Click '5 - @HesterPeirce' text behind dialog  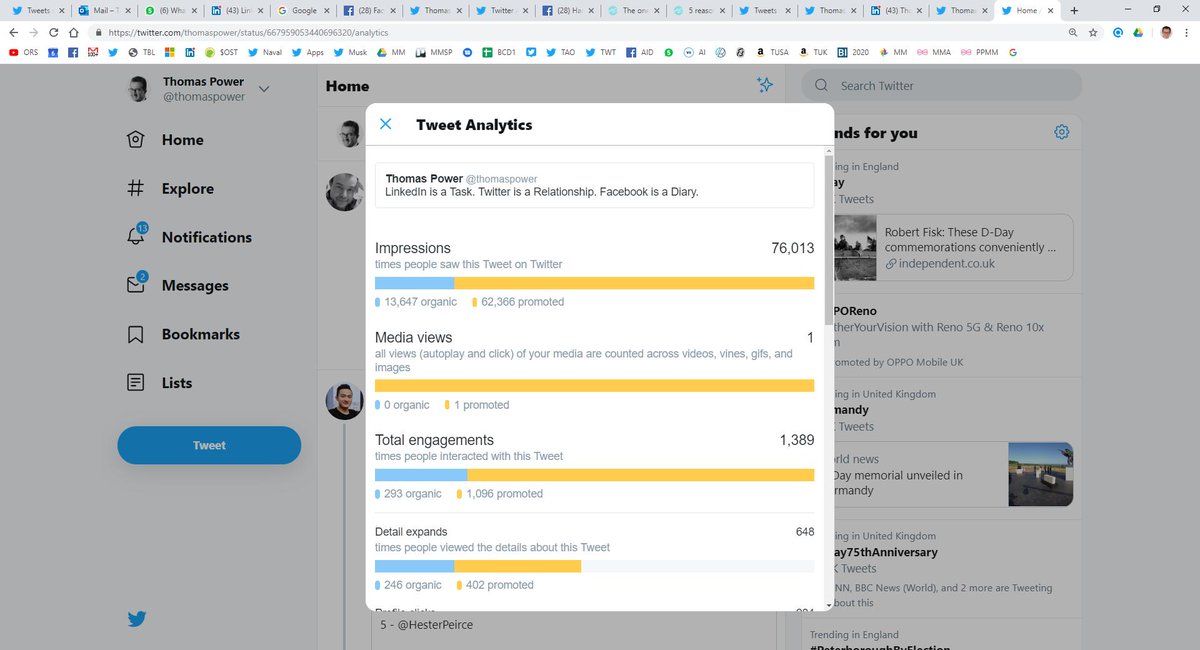426,624
